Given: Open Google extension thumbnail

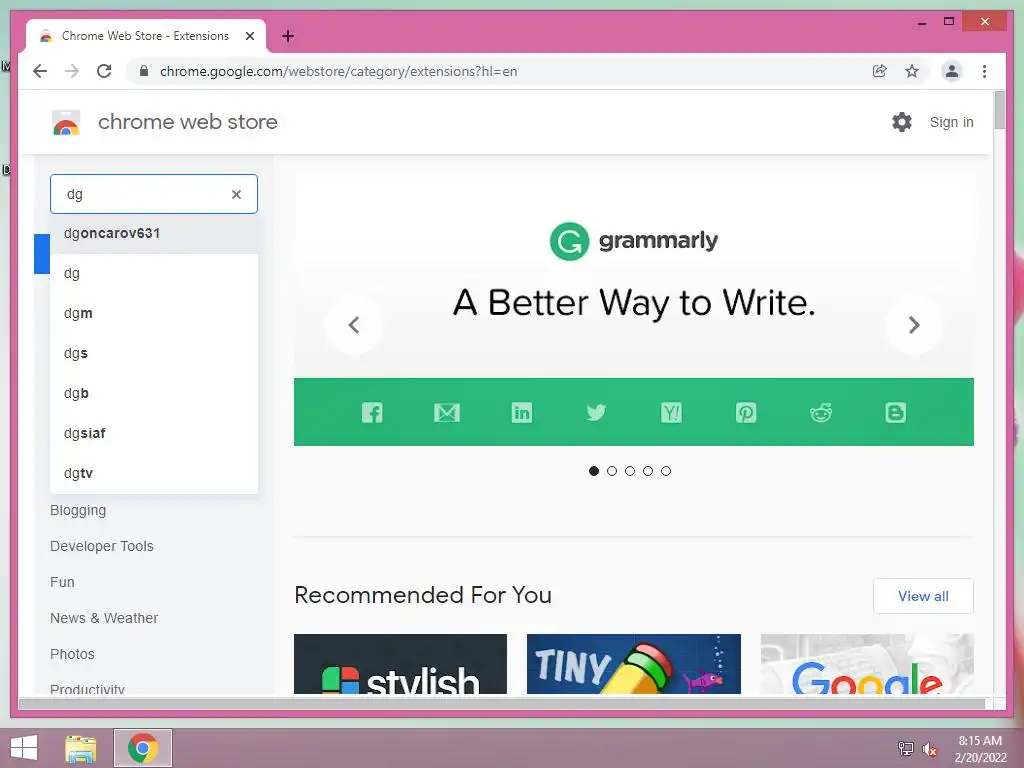Looking at the screenshot, I should (867, 664).
